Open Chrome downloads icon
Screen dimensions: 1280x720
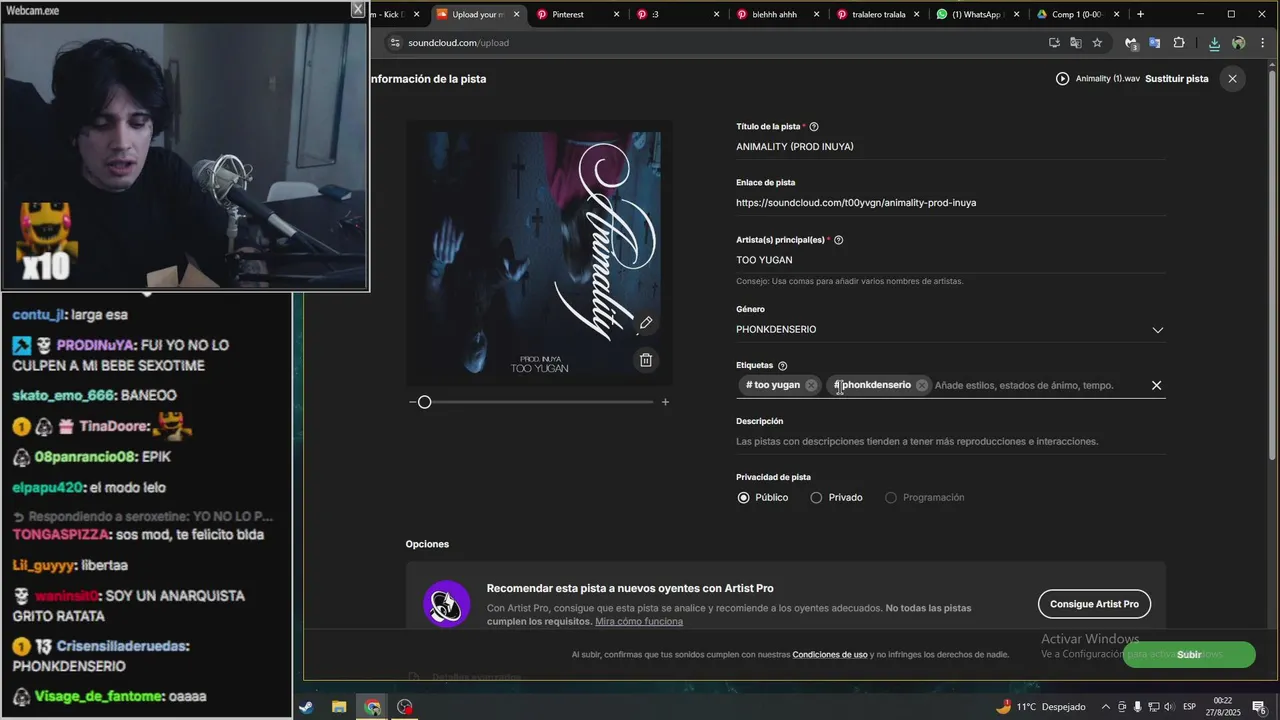[x=1214, y=43]
